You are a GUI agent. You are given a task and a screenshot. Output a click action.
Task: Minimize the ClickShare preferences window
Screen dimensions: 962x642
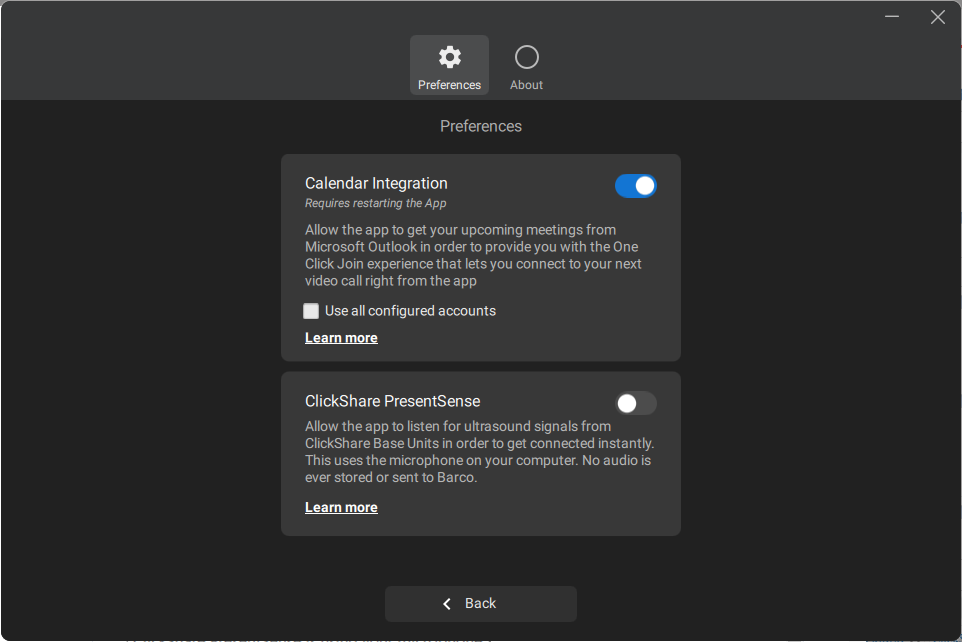click(x=892, y=17)
